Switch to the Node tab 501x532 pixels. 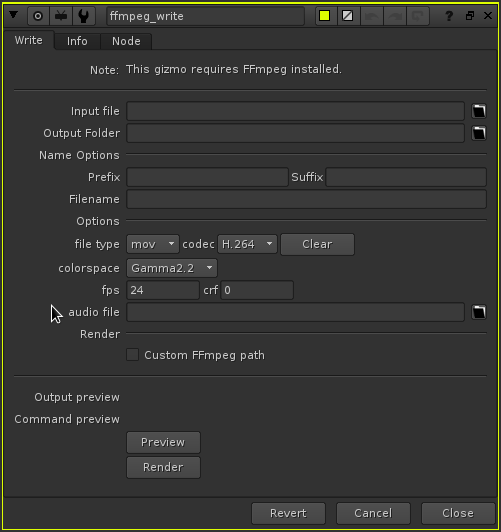pyautogui.click(x=126, y=41)
